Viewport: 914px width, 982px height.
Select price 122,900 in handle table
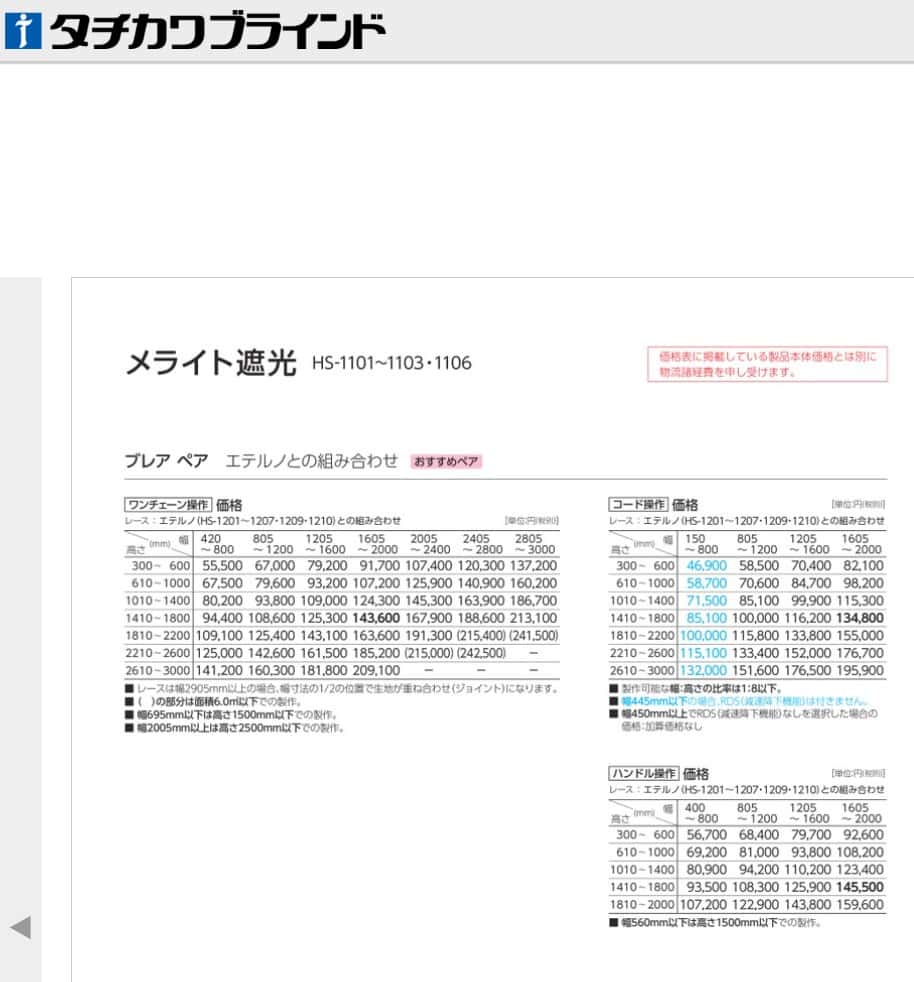756,904
